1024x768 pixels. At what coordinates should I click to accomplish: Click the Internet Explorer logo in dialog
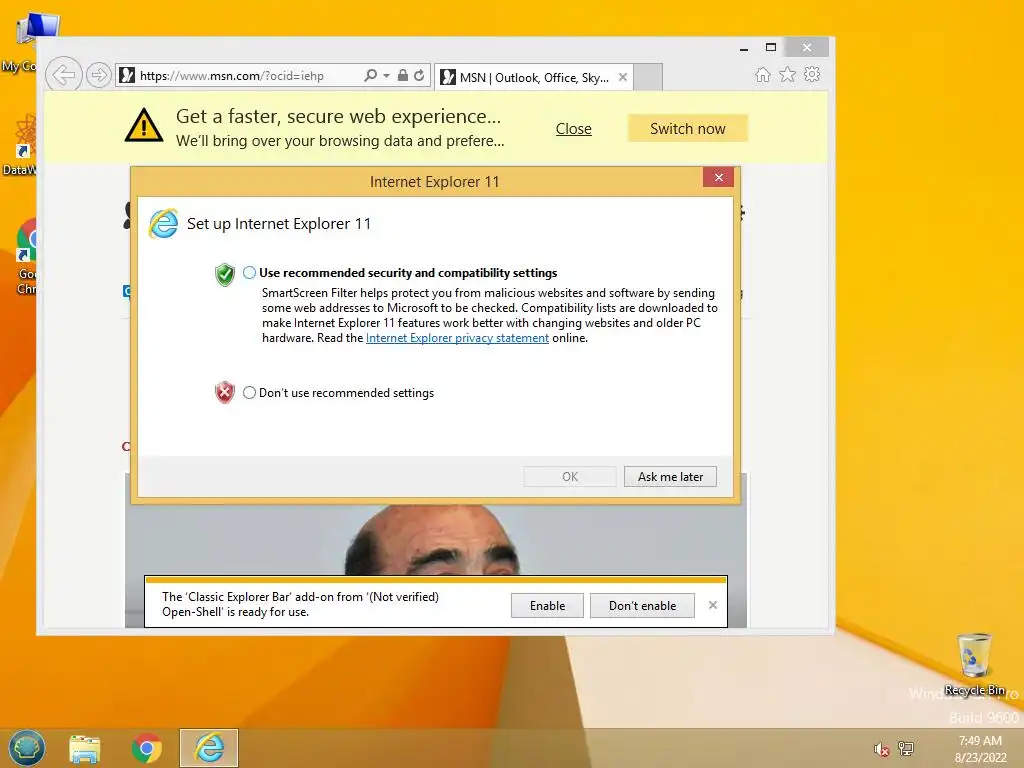click(163, 224)
